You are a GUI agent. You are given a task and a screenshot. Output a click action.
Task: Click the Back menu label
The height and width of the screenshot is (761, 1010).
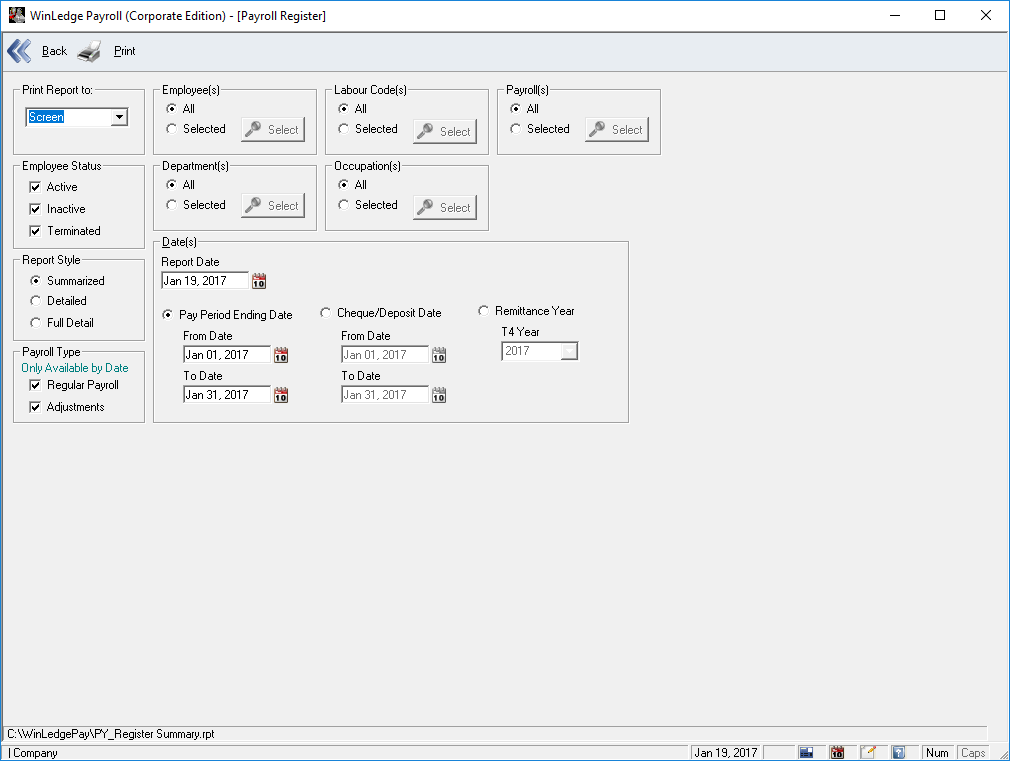point(54,51)
